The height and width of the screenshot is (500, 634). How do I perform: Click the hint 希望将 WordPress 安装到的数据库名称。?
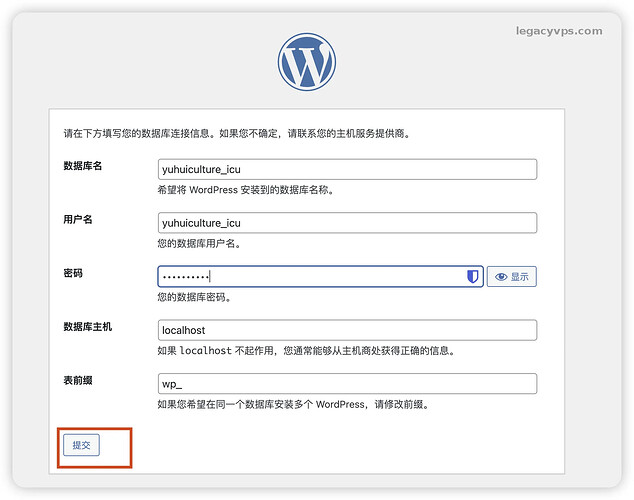coord(246,190)
